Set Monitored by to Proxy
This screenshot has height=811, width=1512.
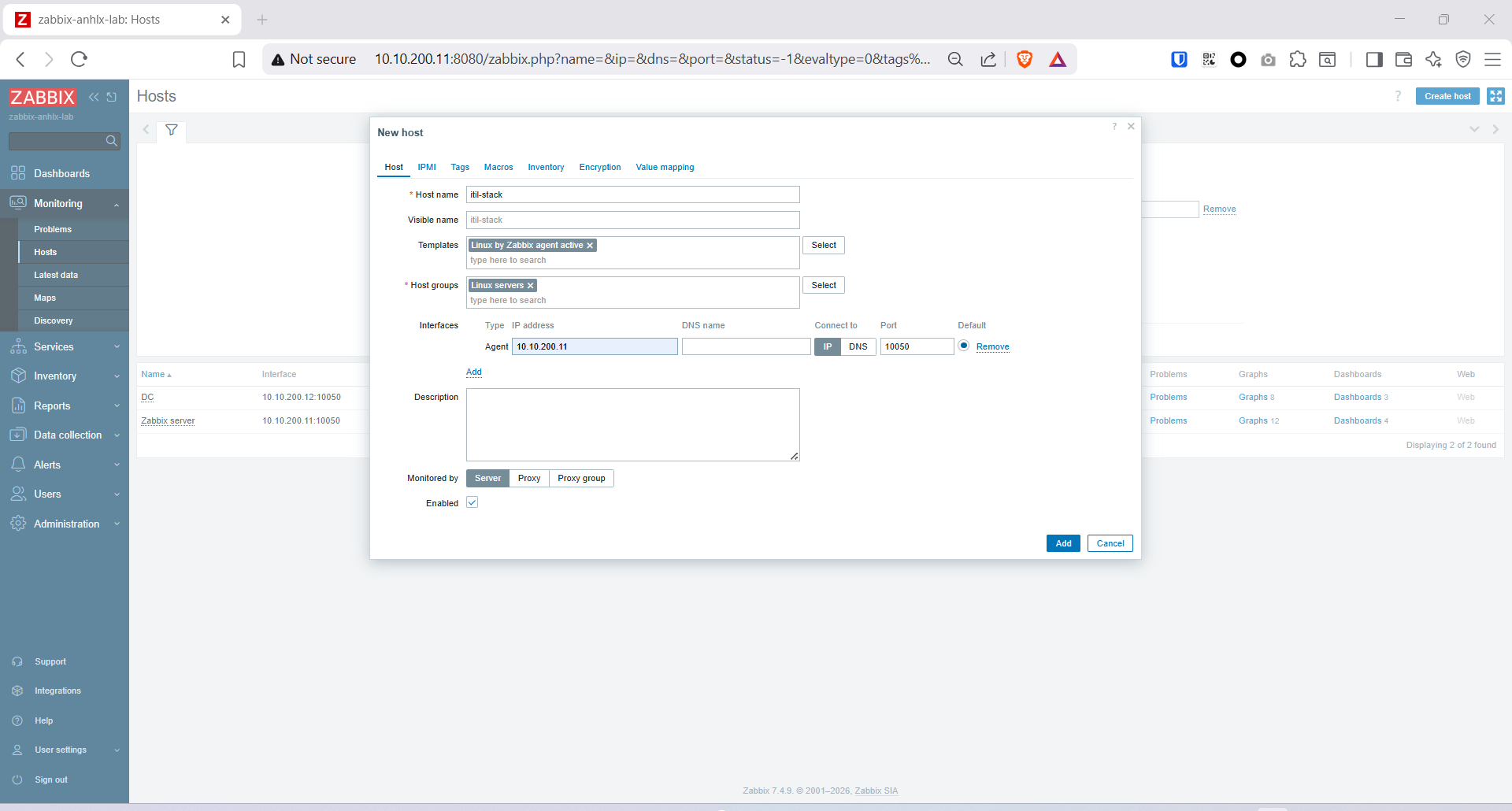pos(528,478)
